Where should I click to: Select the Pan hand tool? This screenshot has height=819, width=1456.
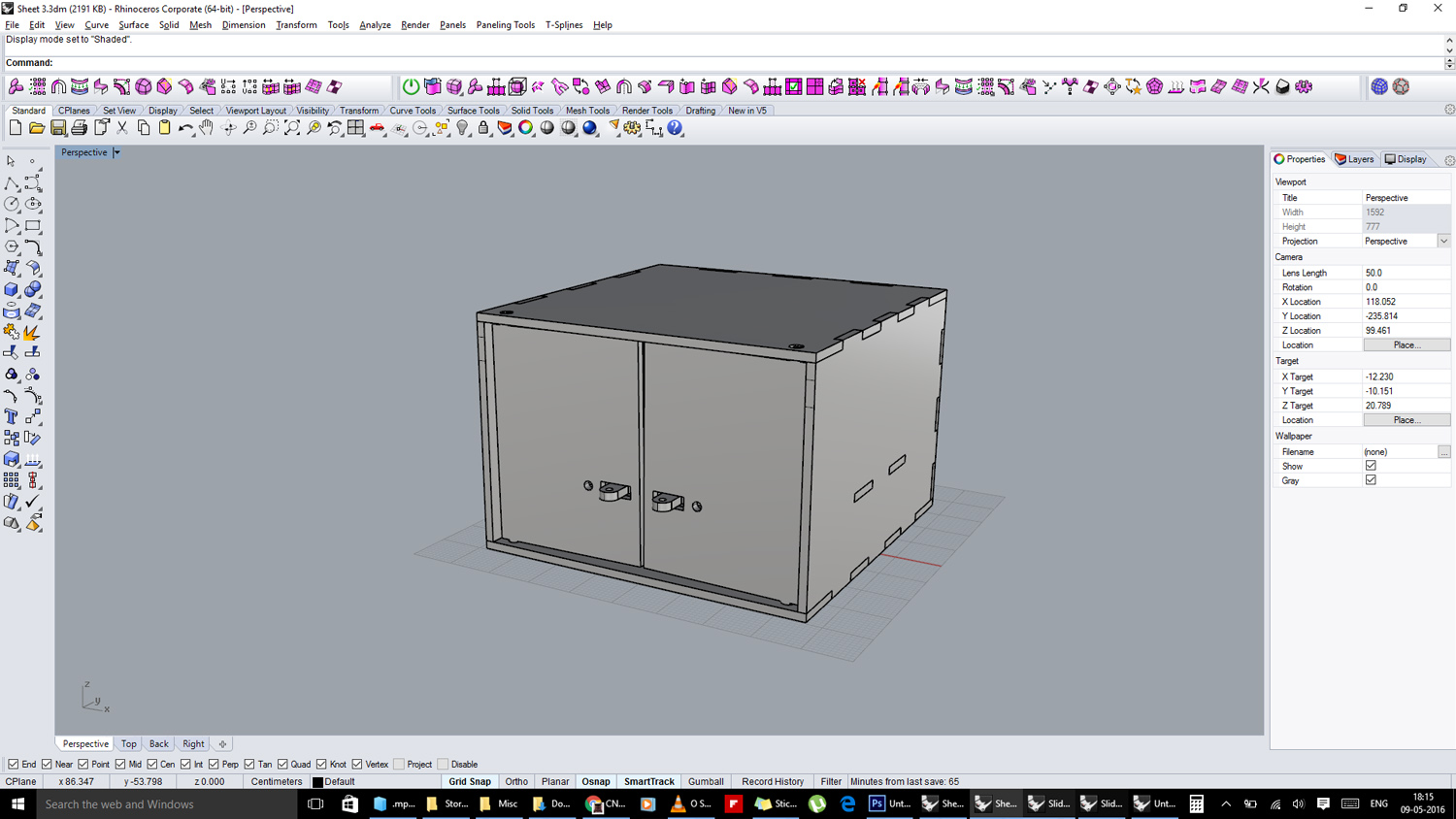click(x=207, y=128)
